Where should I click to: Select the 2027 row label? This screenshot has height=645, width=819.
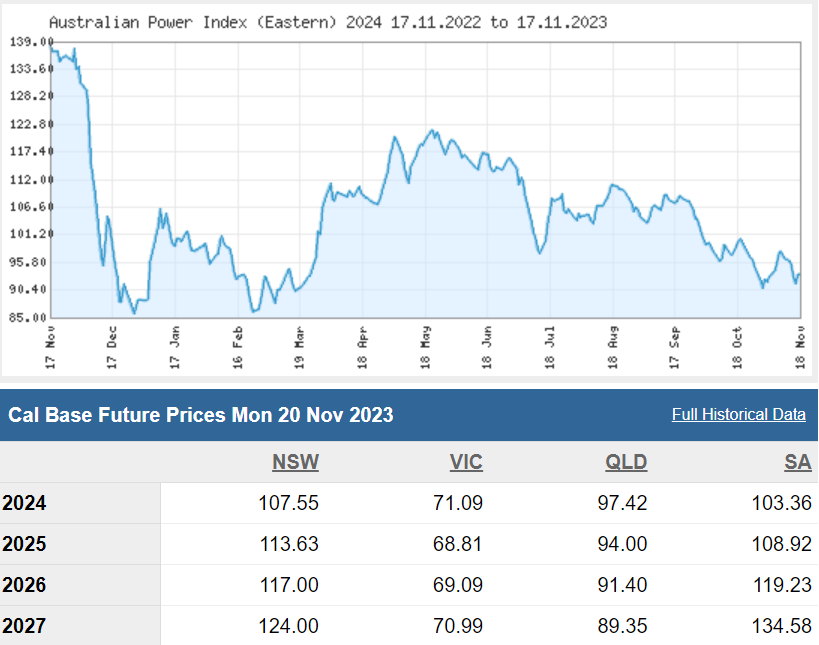(24, 626)
